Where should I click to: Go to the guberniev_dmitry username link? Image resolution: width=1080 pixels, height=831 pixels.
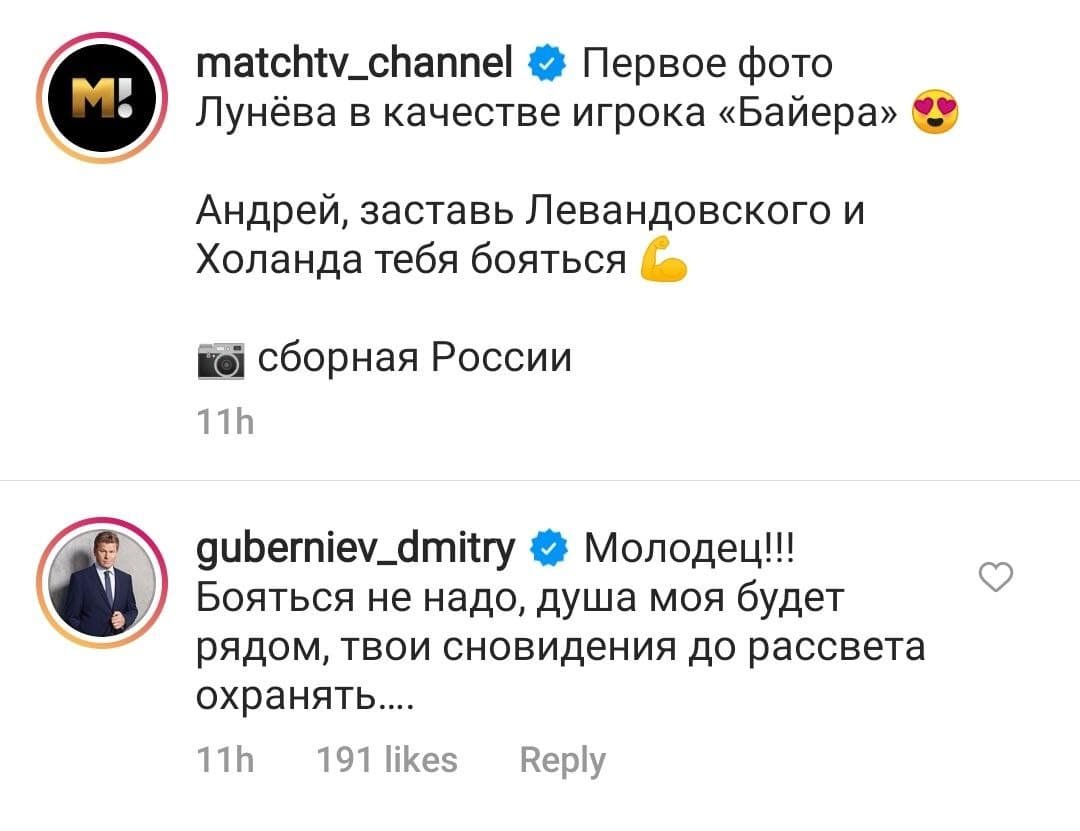355,549
